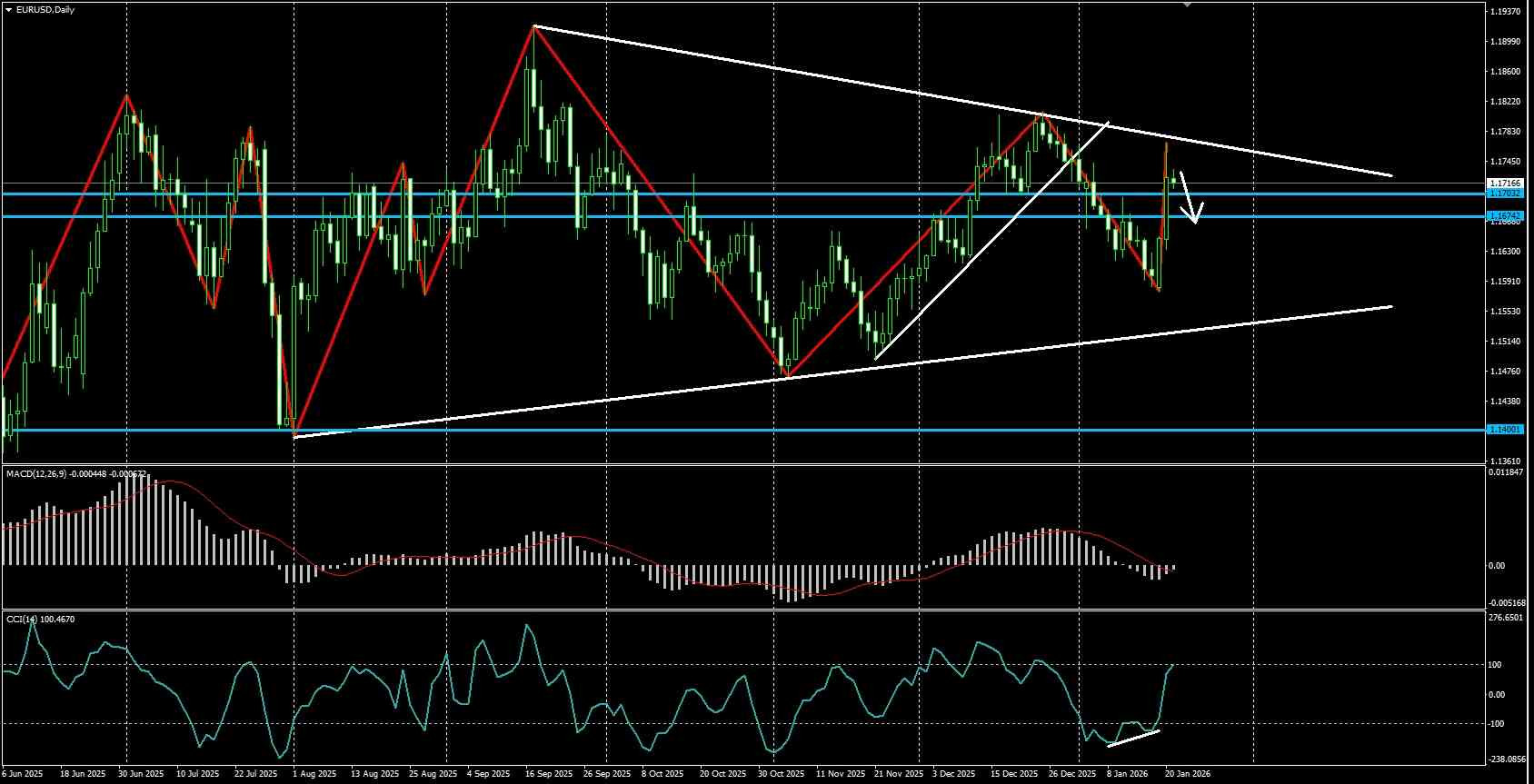1534x784 pixels.
Task: Click the 6 Jun 2025 date label
Action: (x=21, y=775)
